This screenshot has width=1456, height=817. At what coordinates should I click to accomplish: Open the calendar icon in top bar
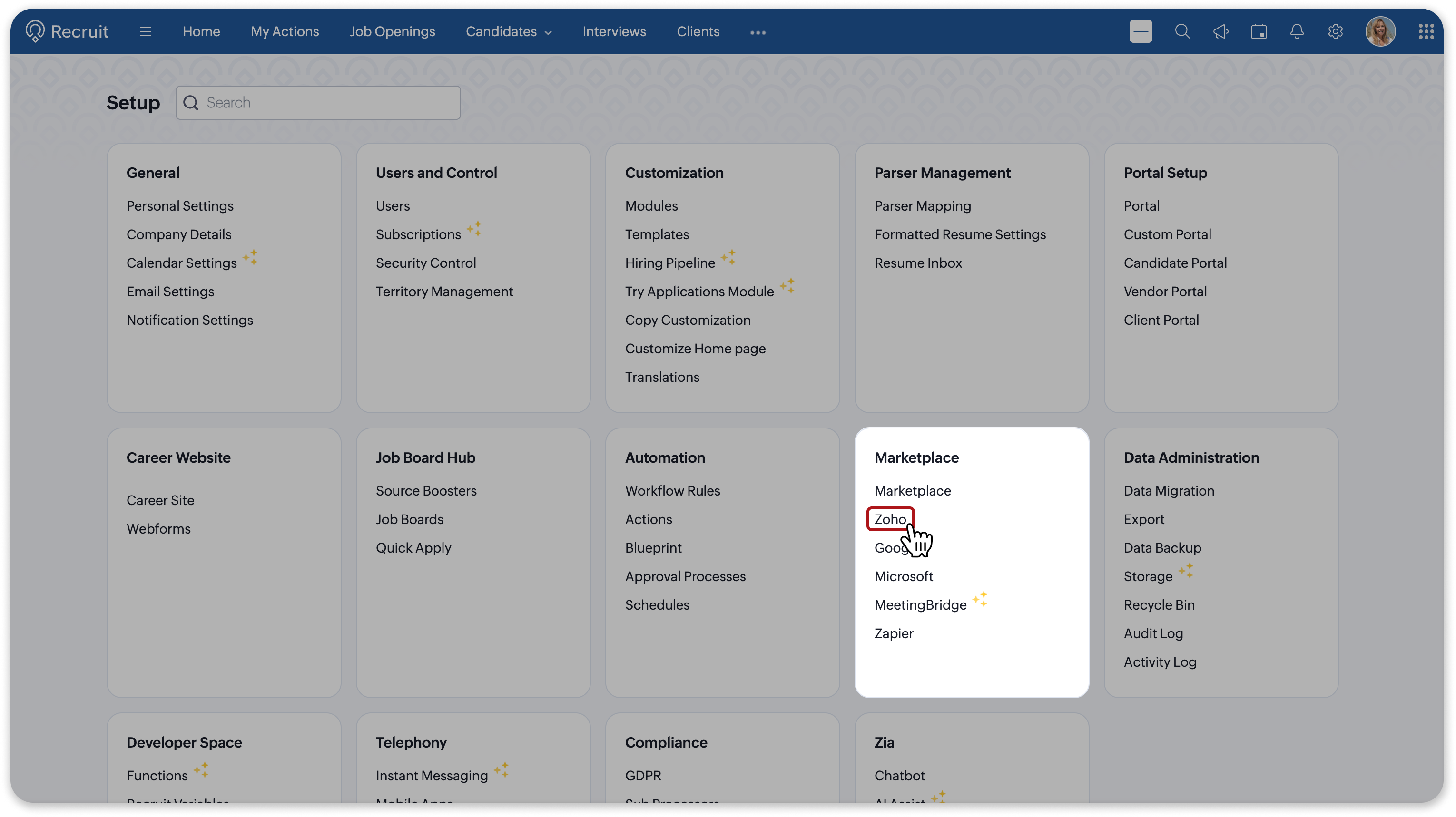click(1259, 32)
